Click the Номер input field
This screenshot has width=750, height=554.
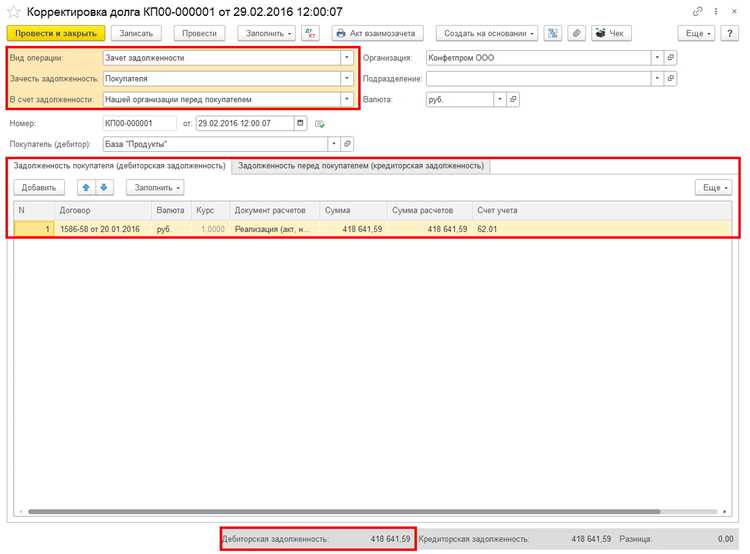[x=139, y=123]
